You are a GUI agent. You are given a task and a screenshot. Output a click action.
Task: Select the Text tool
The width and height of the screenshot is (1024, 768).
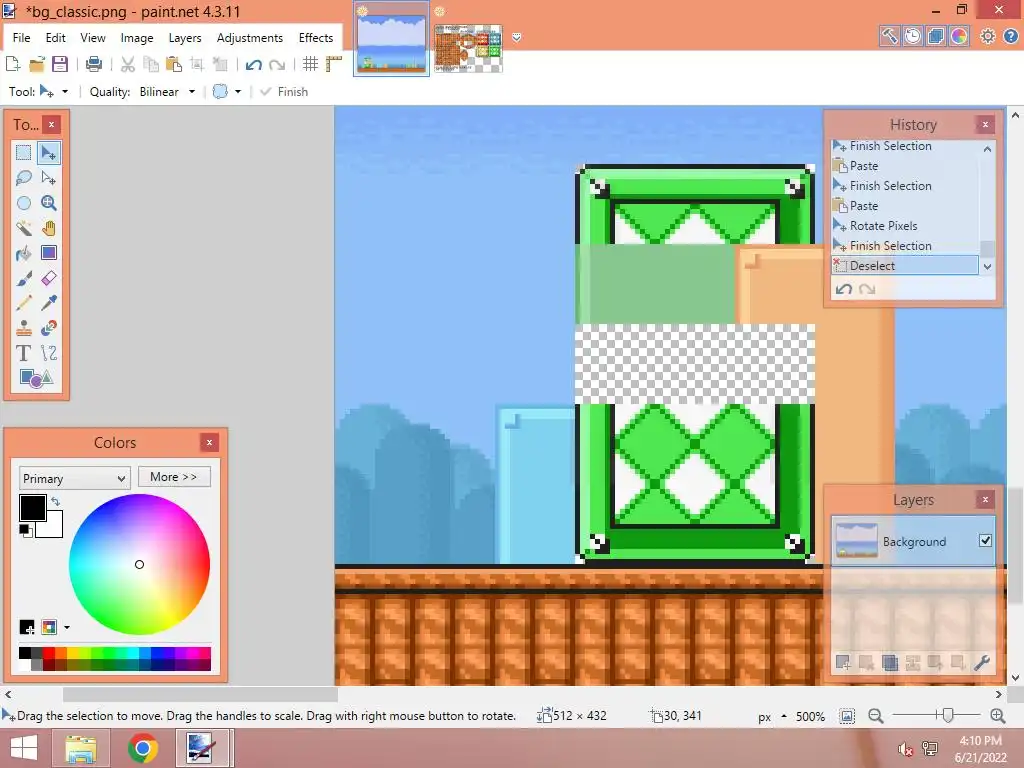(24, 353)
